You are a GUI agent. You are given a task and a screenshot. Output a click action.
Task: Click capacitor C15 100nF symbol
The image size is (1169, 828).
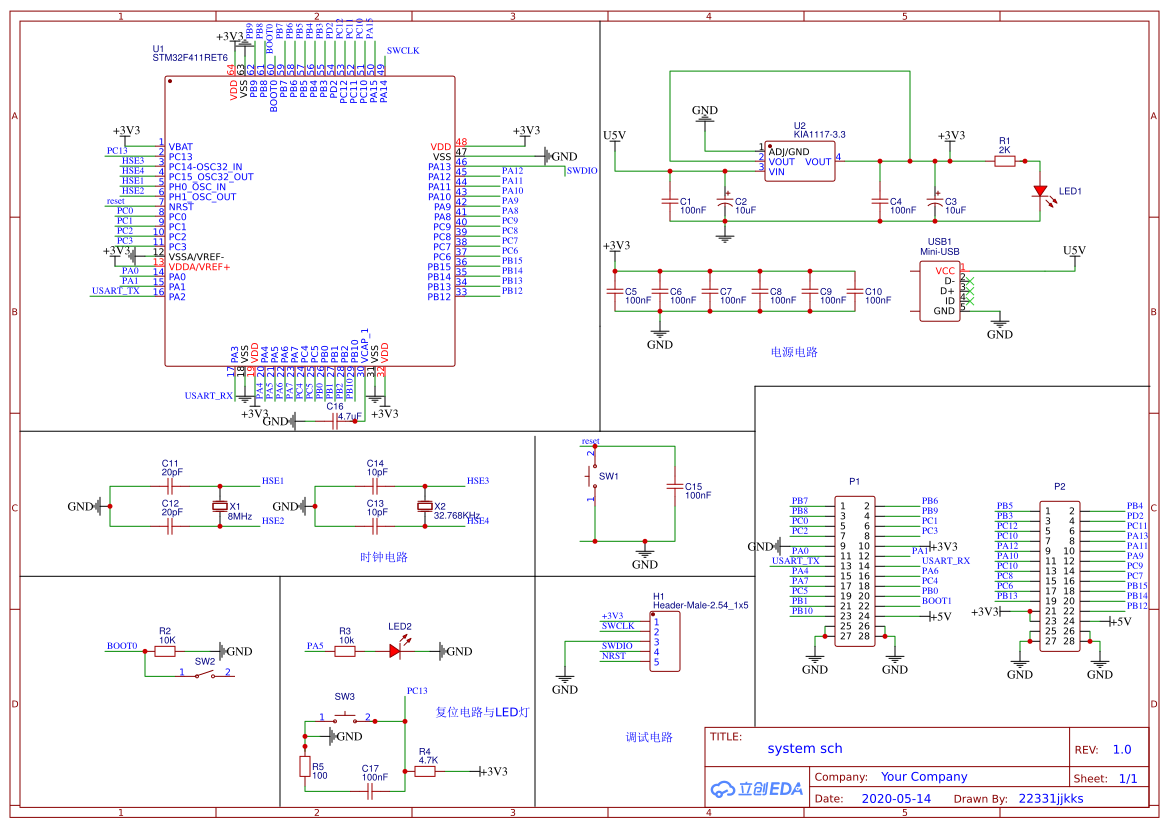675,487
